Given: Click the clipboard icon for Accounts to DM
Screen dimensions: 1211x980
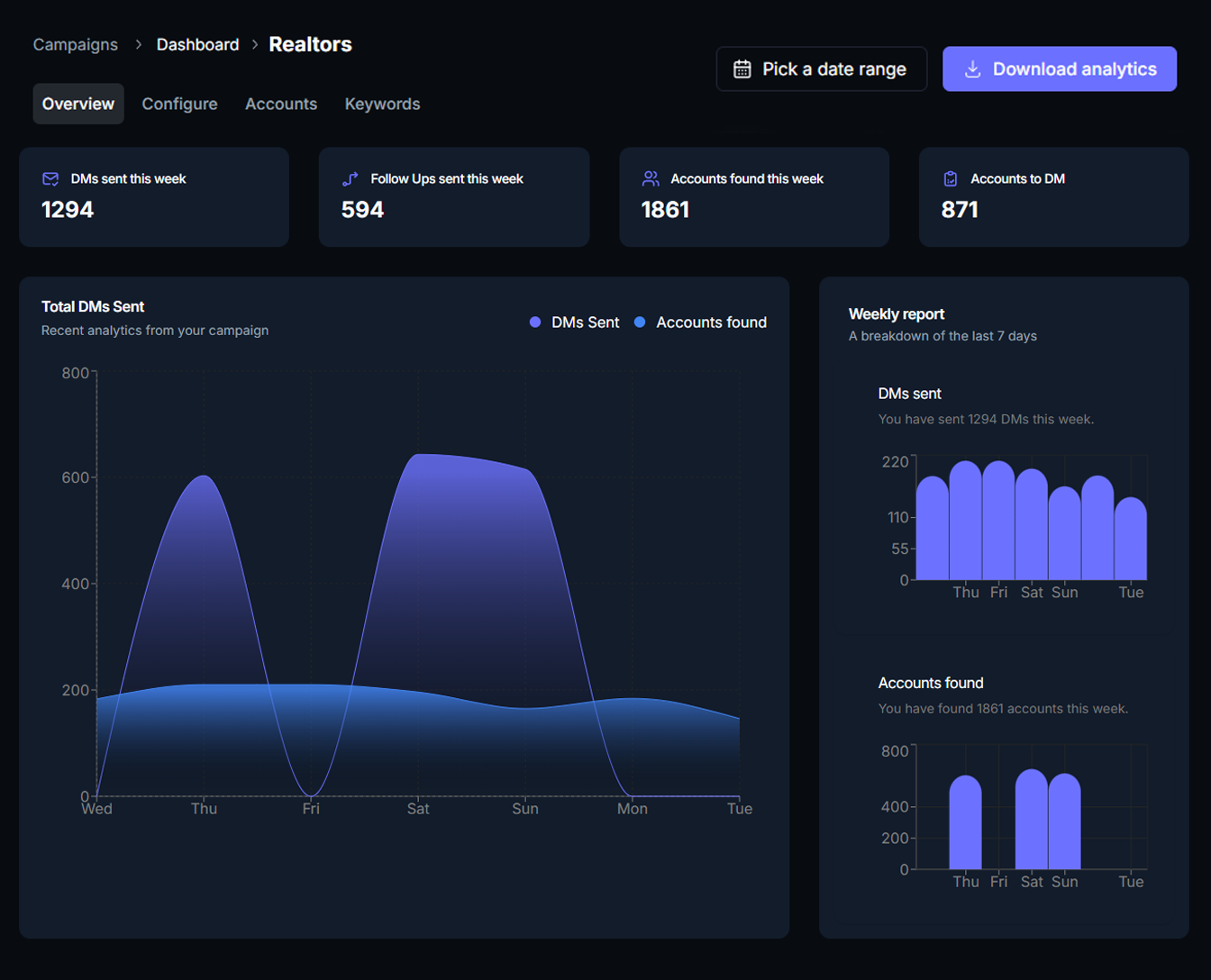Looking at the screenshot, I should pyautogui.click(x=951, y=179).
